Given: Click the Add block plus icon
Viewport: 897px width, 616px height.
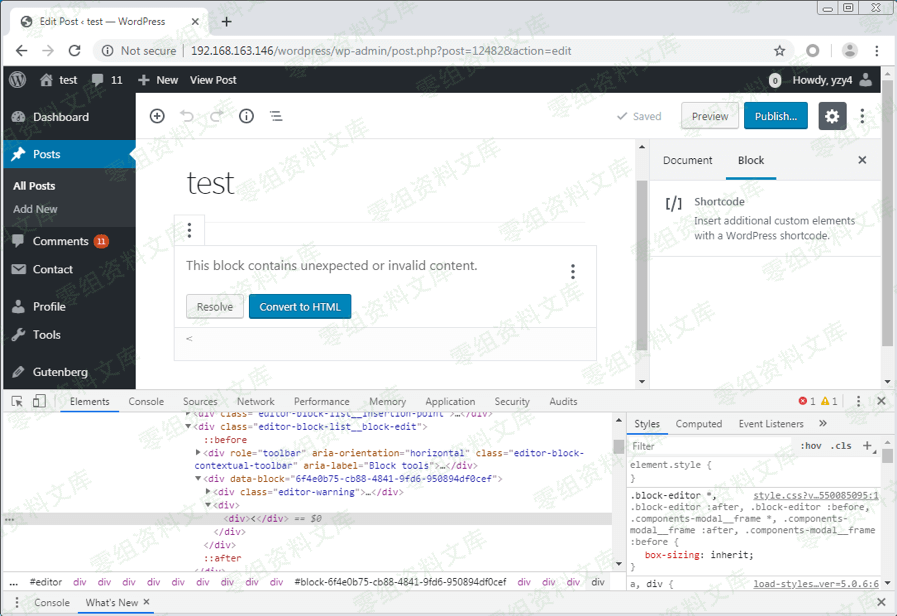Looking at the screenshot, I should coord(157,116).
